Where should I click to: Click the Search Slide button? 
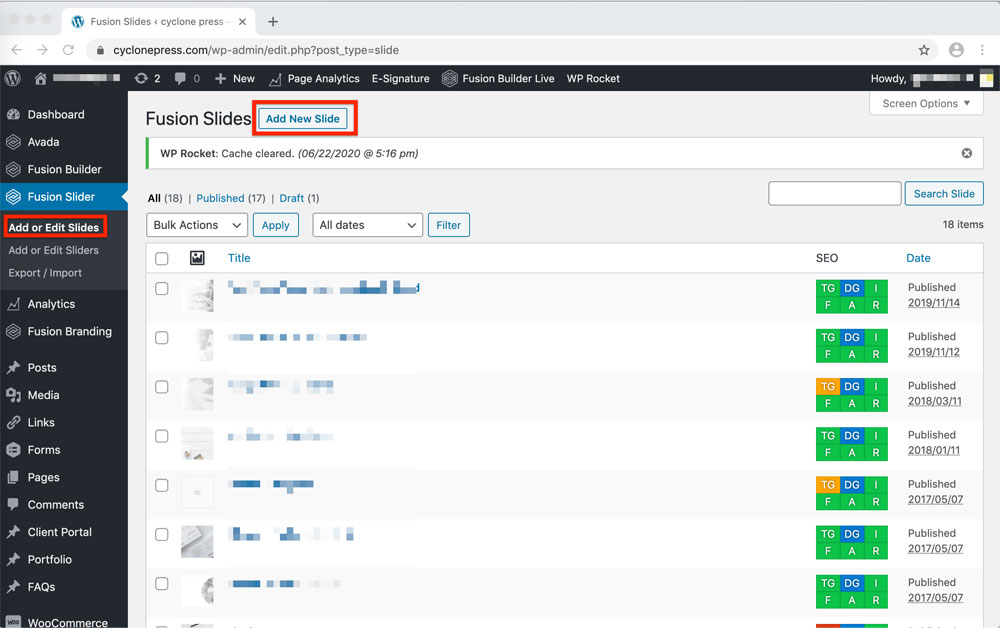click(944, 194)
